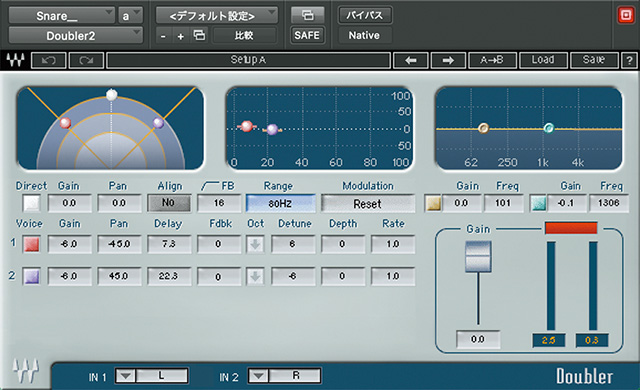
Task: Click the right peak readout 0.3
Action: pos(591,340)
